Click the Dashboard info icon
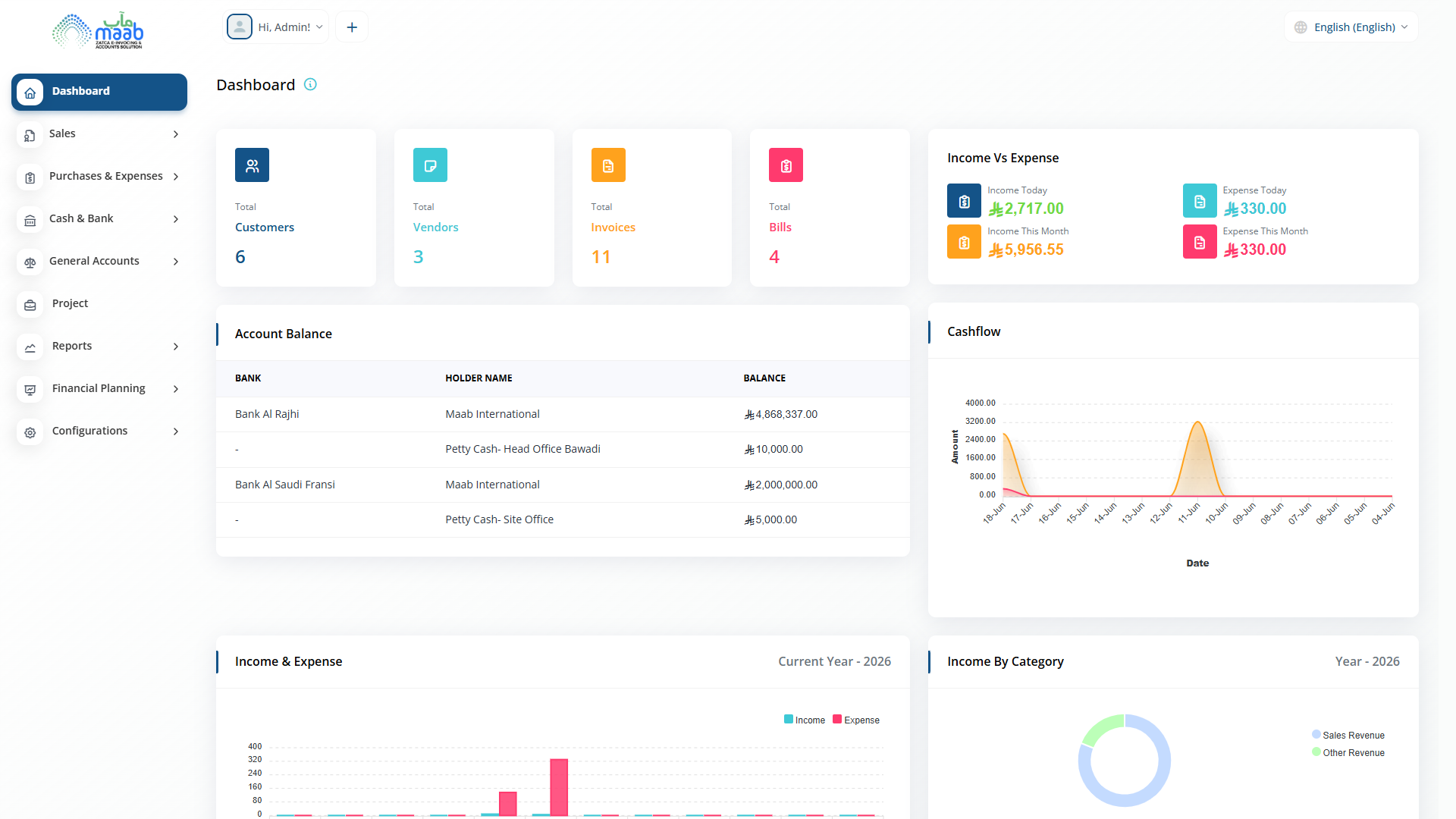Viewport: 1456px width, 819px height. point(310,84)
